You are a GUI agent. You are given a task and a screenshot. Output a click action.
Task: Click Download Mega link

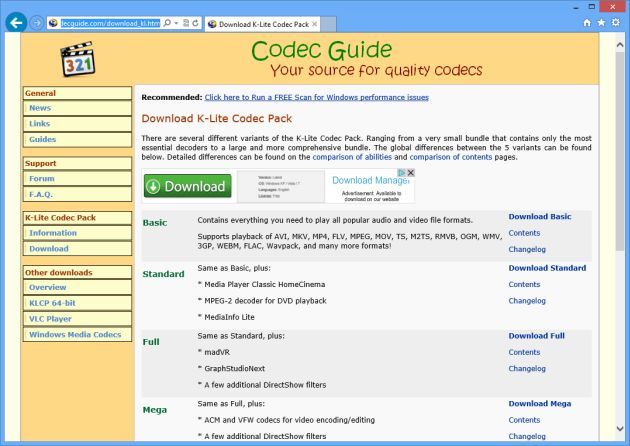(x=540, y=404)
